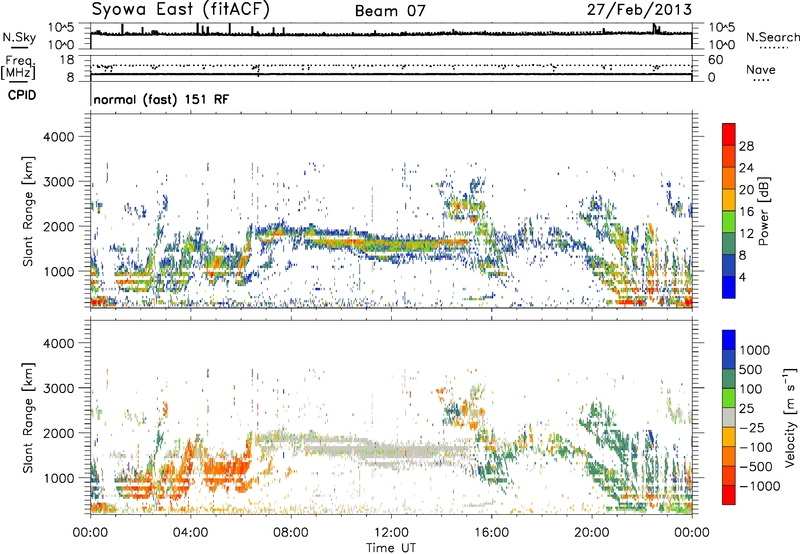Click the "04:00" time axis tick label

click(x=190, y=533)
